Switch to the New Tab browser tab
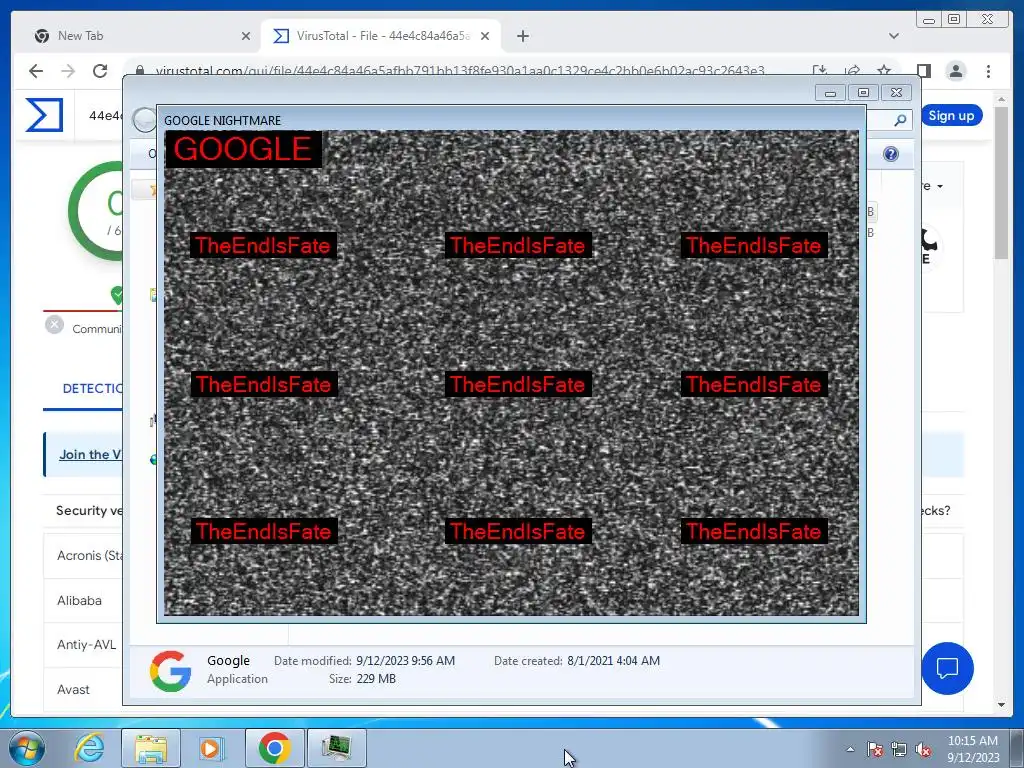Viewport: 1024px width, 768px height. 142,36
